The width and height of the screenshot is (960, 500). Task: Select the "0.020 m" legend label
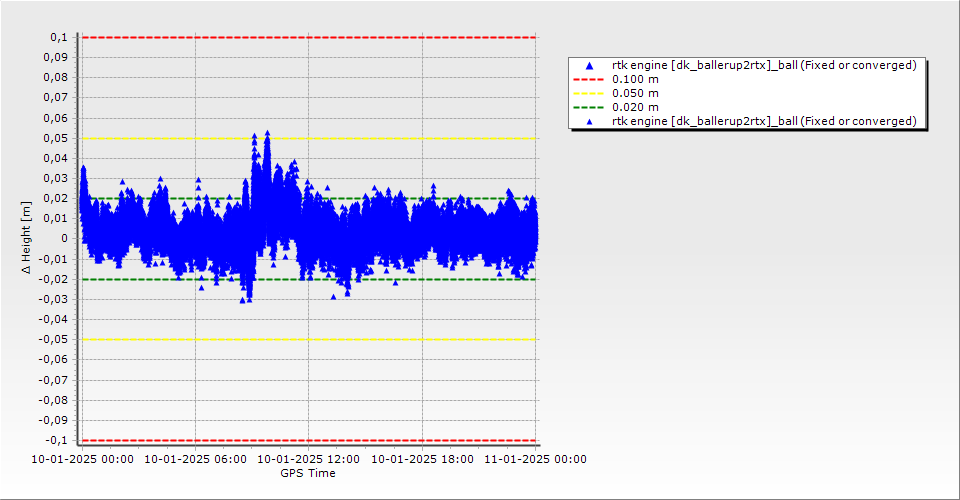tap(635, 107)
